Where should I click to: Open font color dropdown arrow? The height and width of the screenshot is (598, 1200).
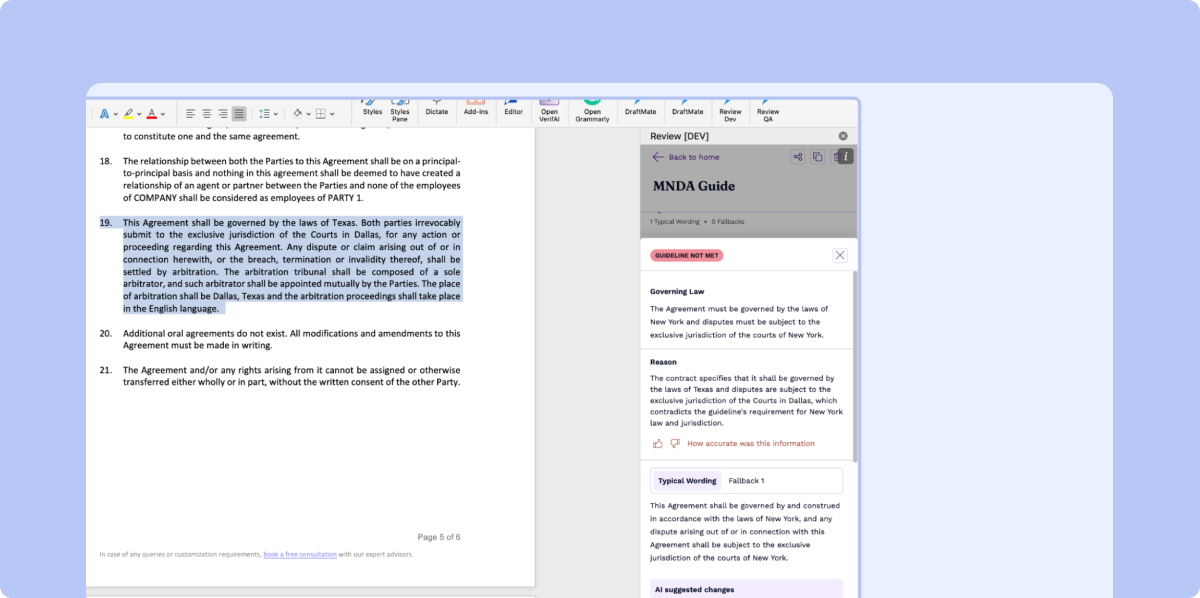162,114
